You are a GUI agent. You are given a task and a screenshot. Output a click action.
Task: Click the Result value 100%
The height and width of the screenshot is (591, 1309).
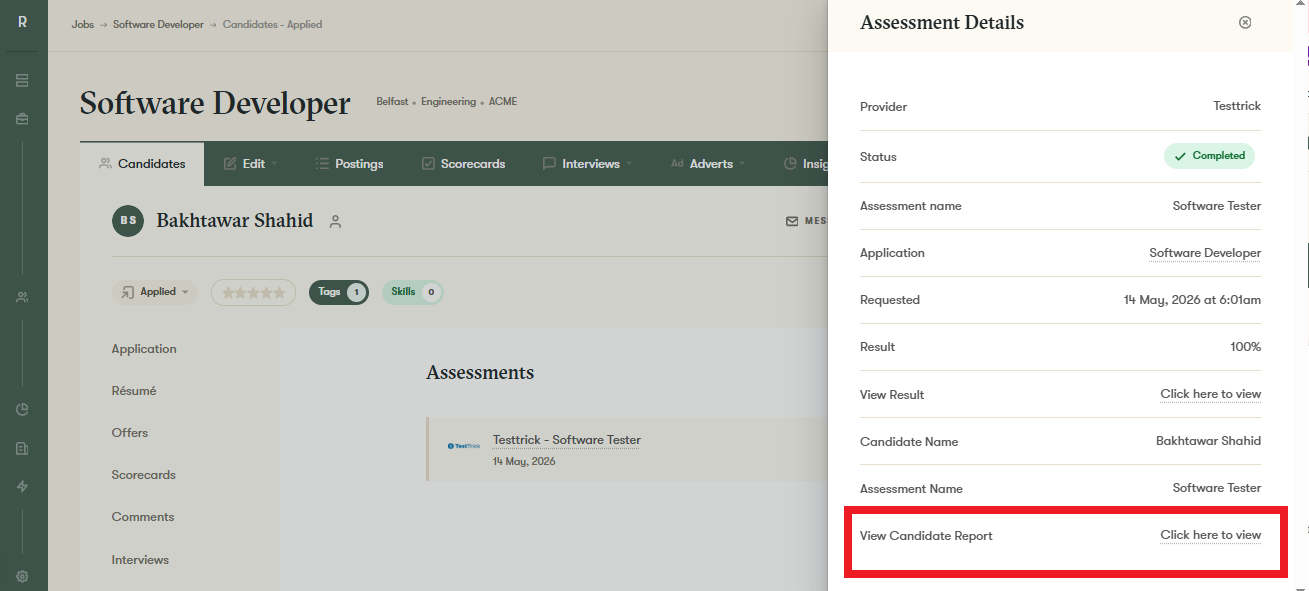(1245, 347)
